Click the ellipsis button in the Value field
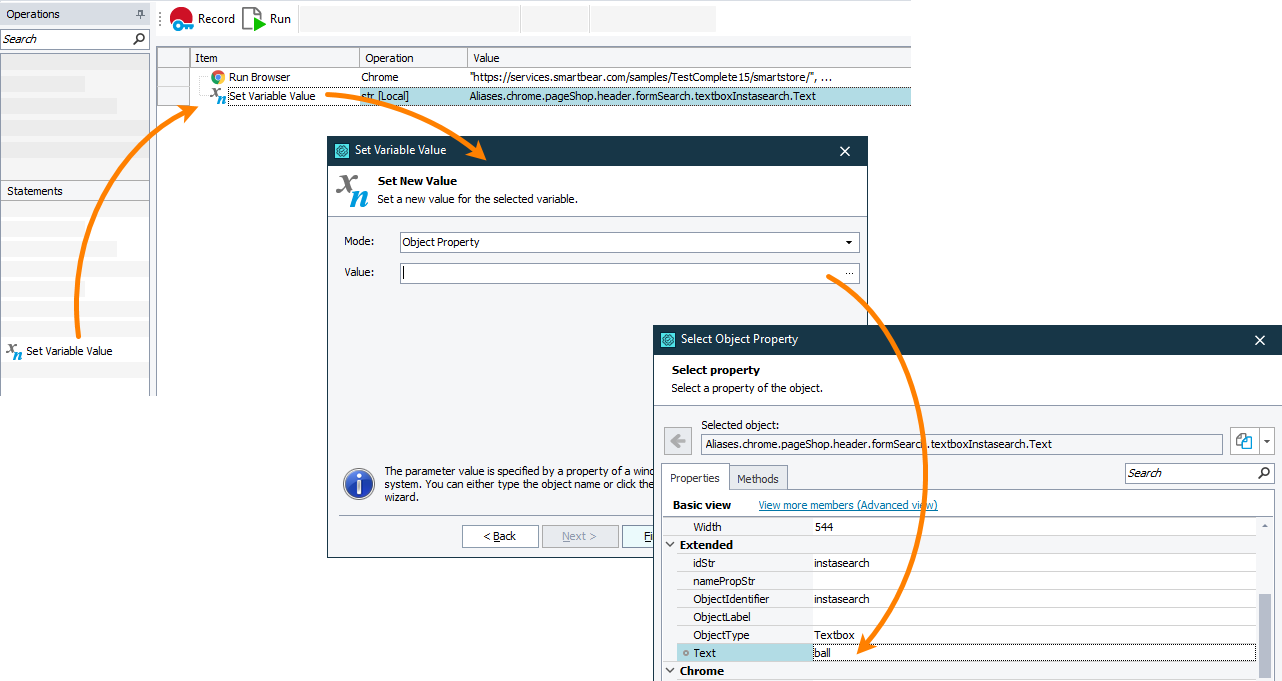This screenshot has width=1282, height=681. (x=849, y=273)
